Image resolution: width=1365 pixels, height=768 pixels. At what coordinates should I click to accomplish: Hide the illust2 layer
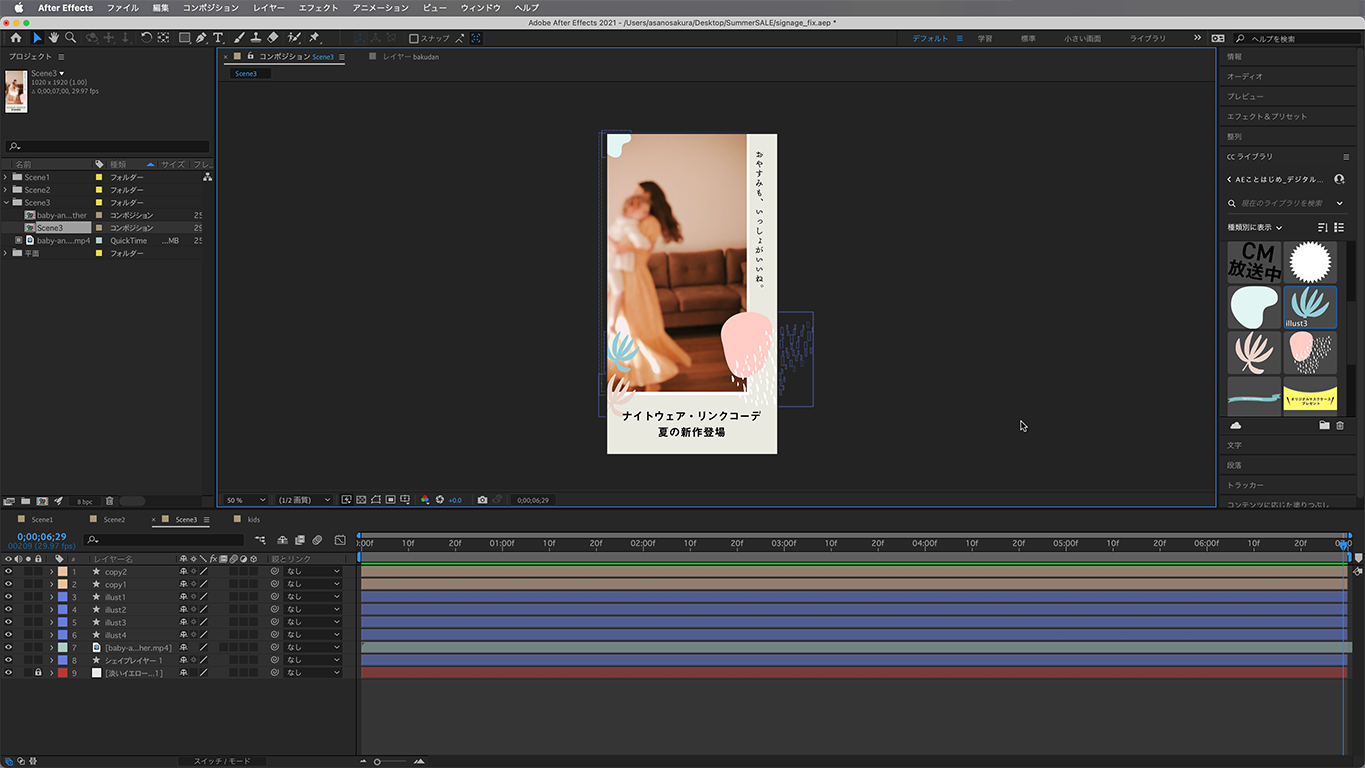point(8,610)
